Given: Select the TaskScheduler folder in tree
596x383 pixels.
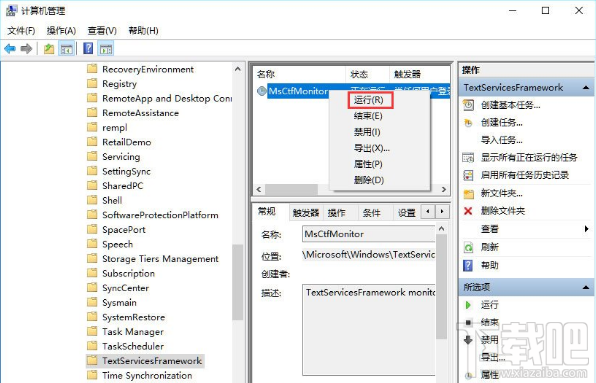Looking at the screenshot, I should point(133,346).
